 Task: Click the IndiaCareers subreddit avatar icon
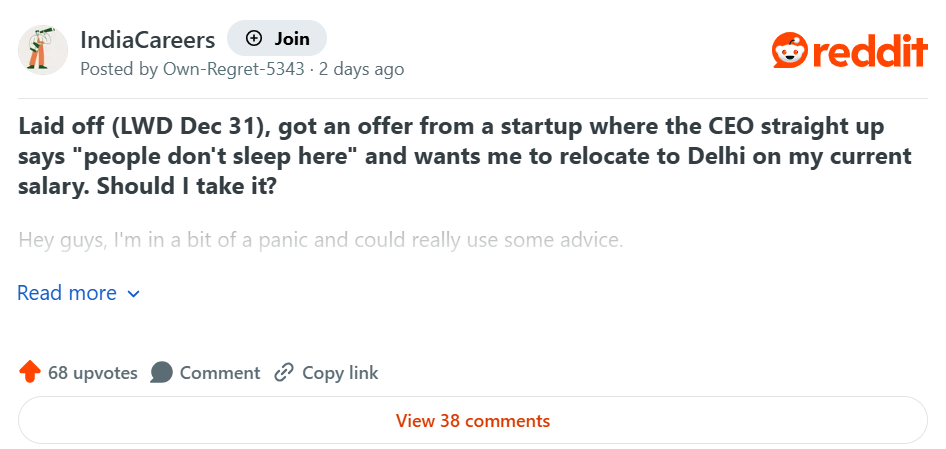[43, 50]
